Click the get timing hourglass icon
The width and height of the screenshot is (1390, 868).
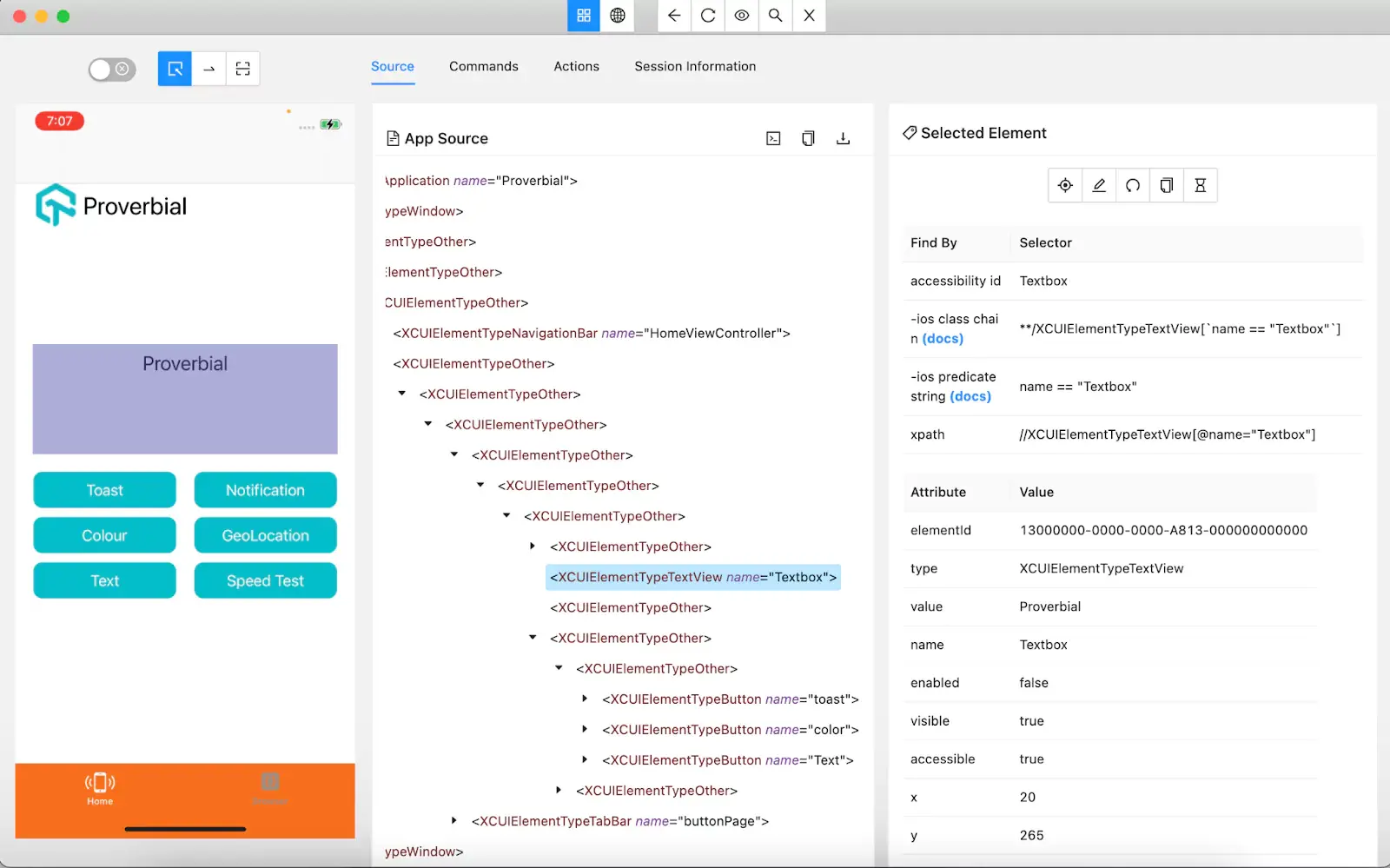click(1200, 185)
